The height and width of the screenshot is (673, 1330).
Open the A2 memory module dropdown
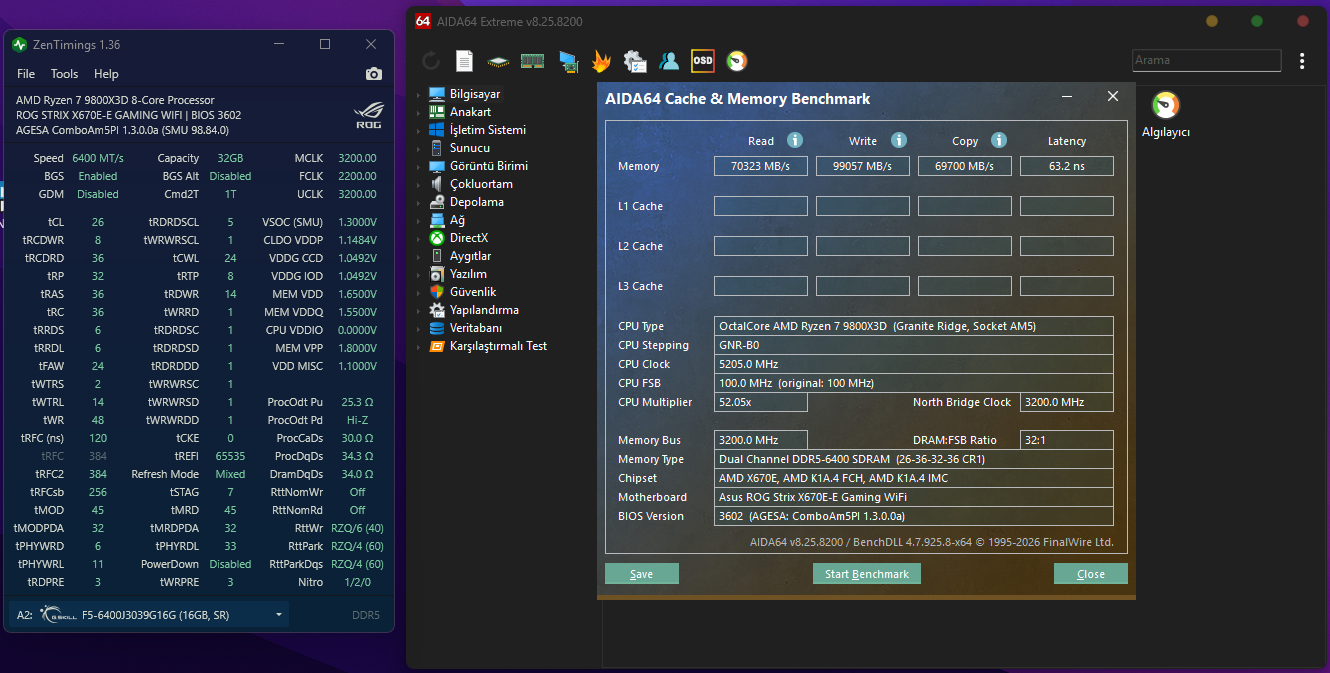click(148, 614)
